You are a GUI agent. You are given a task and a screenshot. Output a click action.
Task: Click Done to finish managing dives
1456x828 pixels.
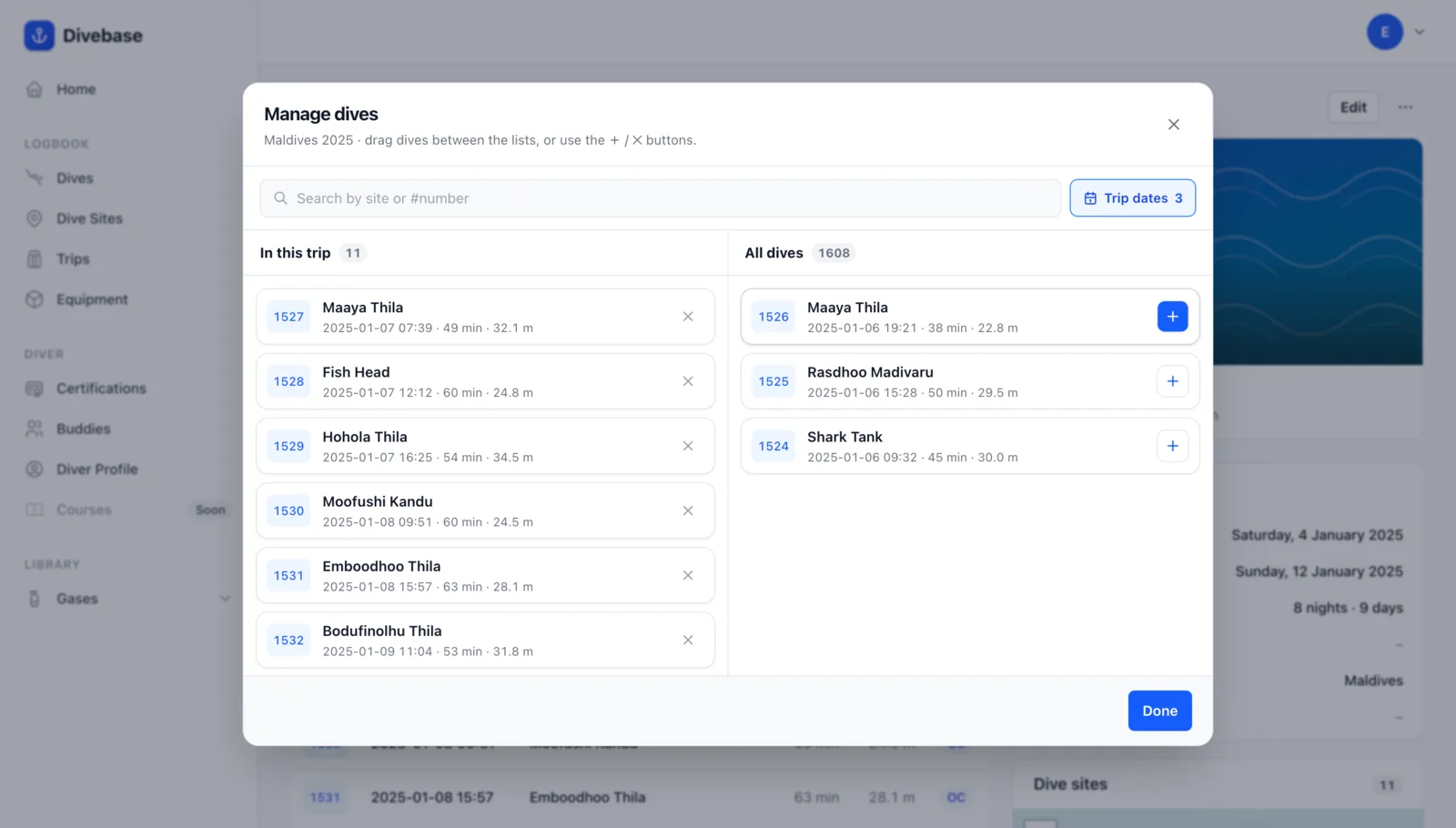tap(1159, 711)
